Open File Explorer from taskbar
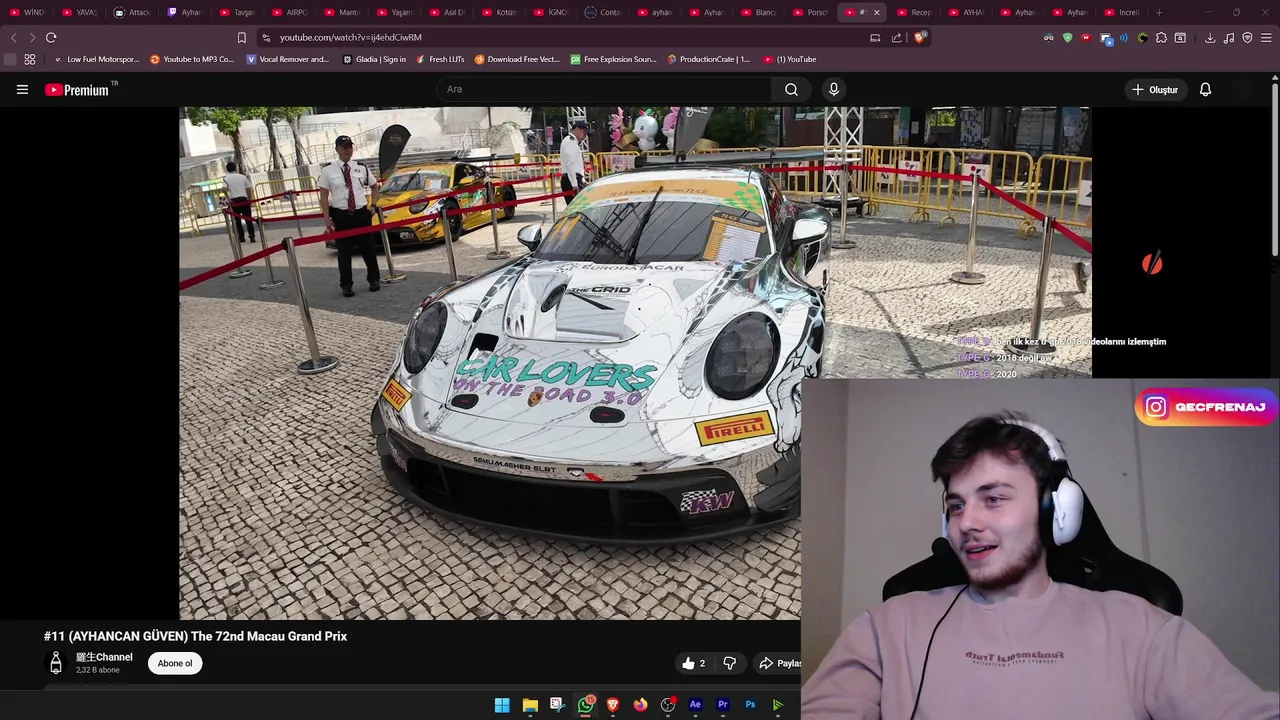Screen dimensions: 1280x720 pyautogui.click(x=530, y=705)
